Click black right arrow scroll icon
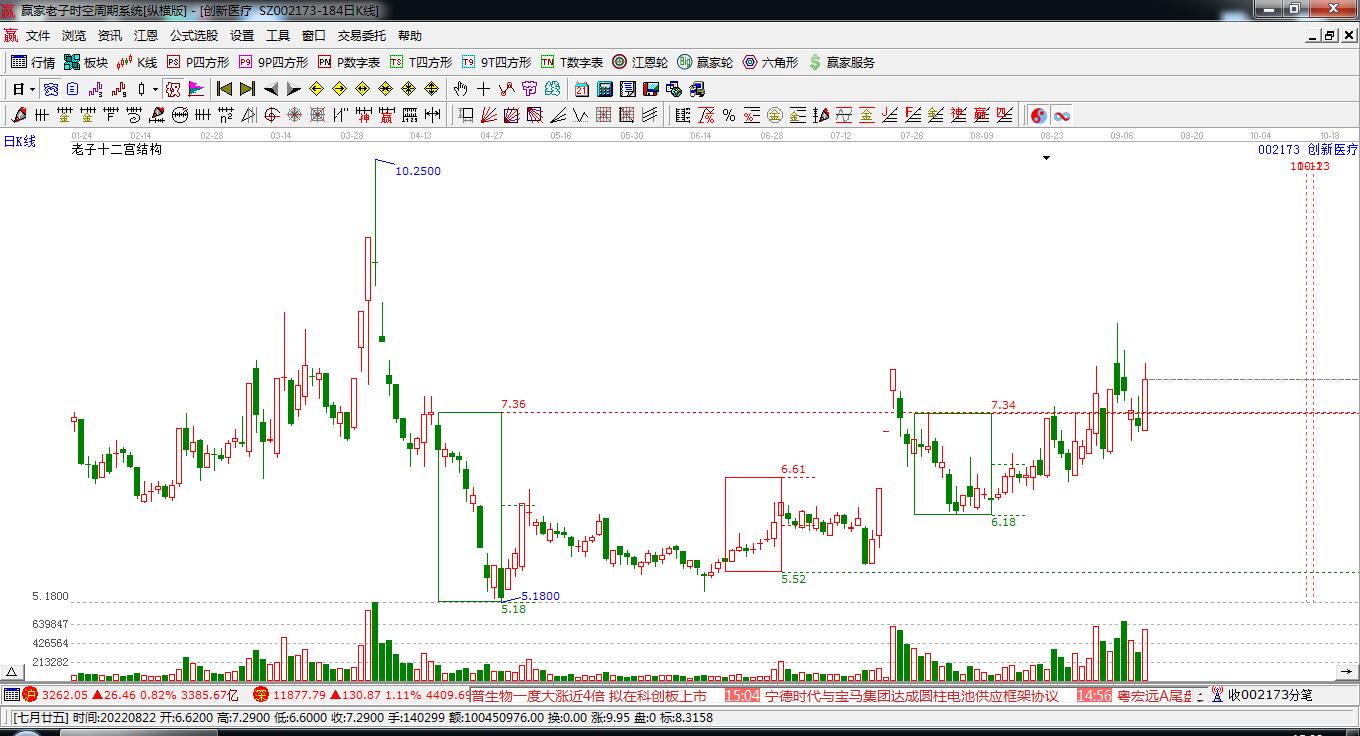 point(293,89)
